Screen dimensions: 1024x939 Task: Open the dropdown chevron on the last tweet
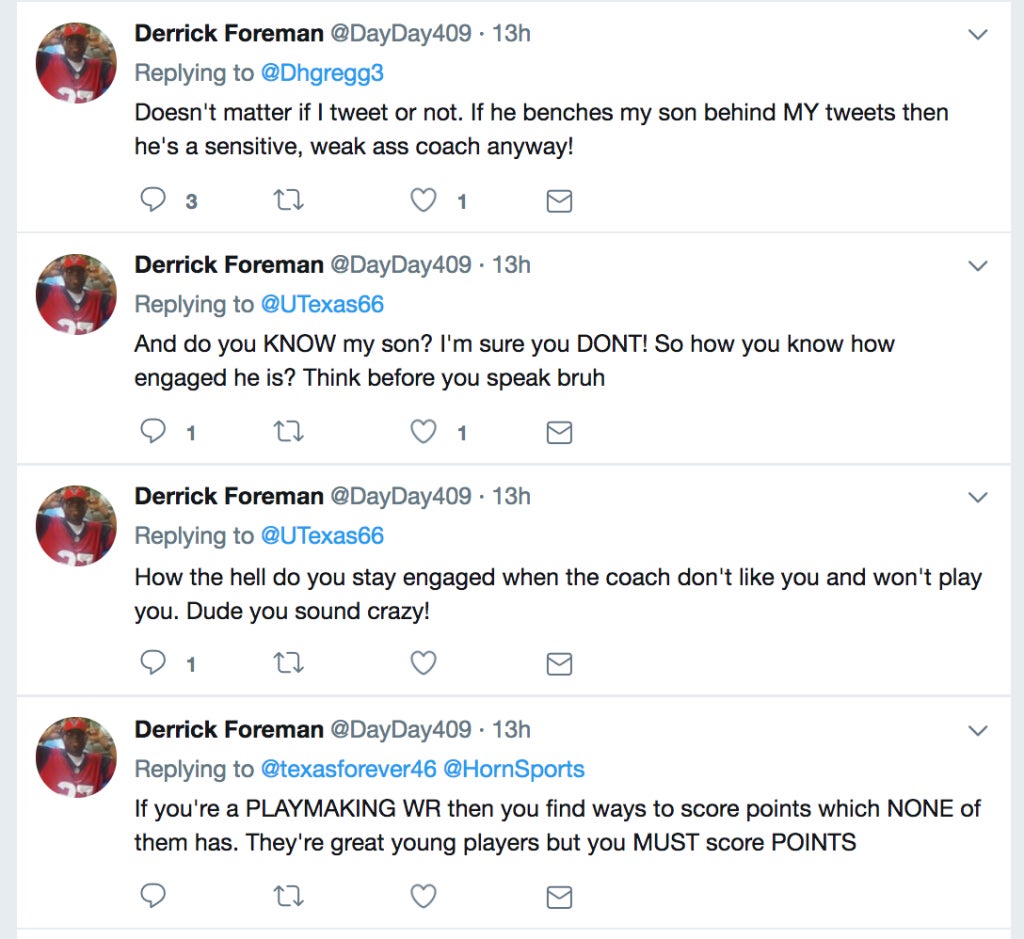(x=978, y=730)
